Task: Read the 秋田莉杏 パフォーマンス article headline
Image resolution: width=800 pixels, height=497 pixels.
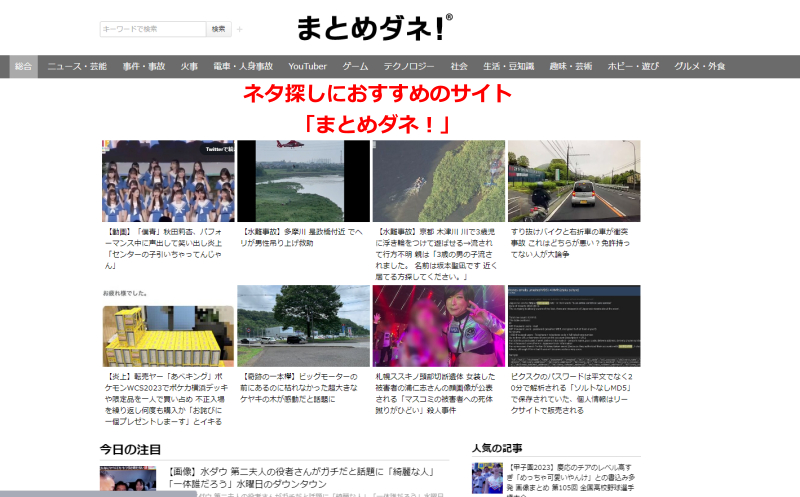Action: pyautogui.click(x=164, y=248)
